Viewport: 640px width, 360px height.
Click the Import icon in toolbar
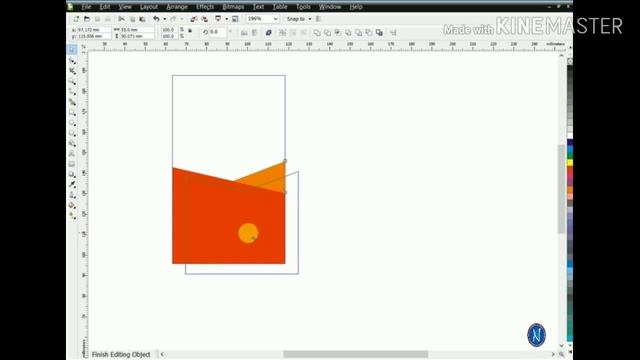194,19
